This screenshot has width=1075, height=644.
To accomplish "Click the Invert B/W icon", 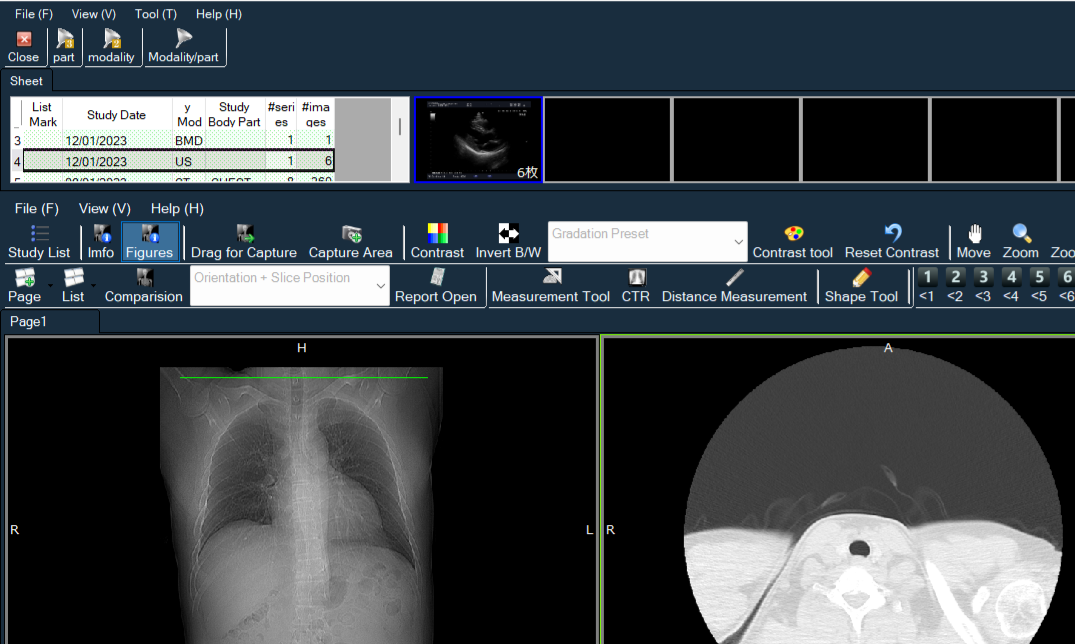I will click(x=508, y=234).
